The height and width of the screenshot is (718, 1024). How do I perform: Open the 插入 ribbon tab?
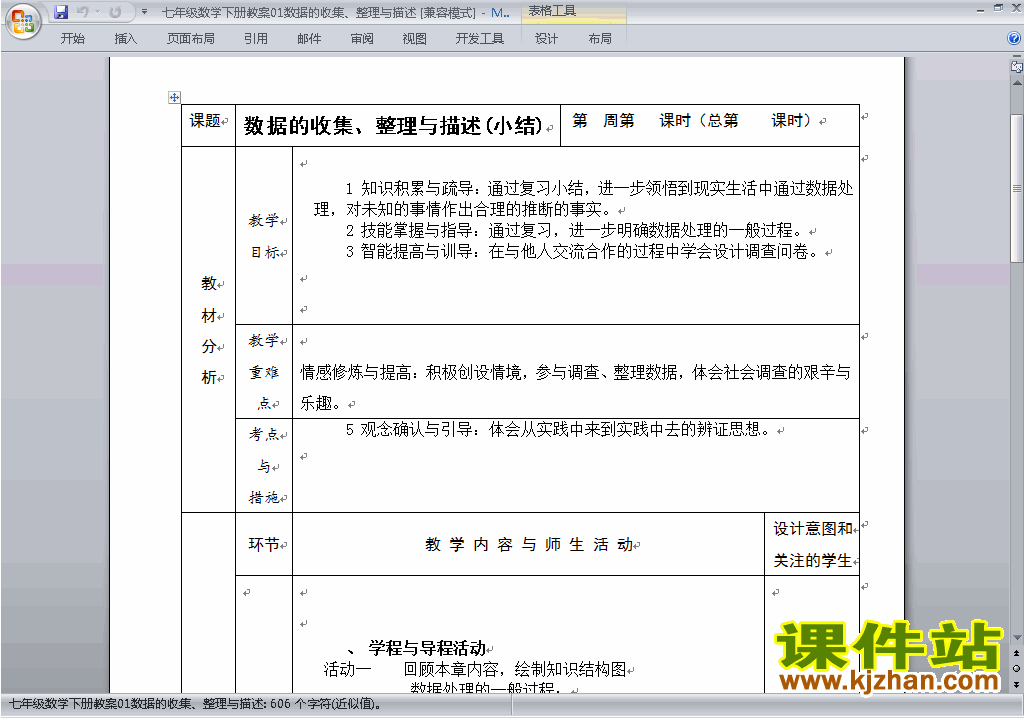point(125,39)
